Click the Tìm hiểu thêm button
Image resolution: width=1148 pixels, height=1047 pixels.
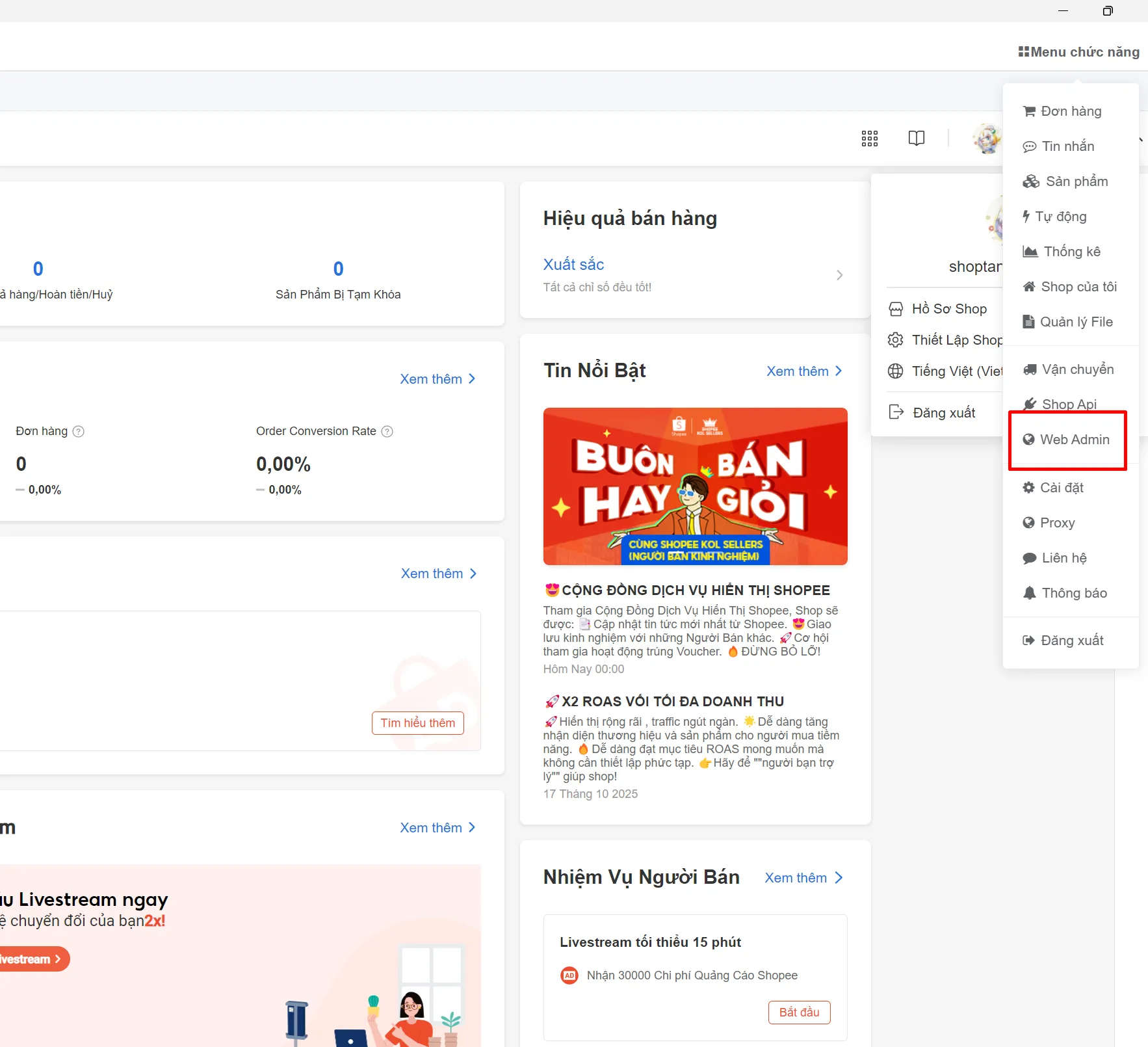(418, 723)
